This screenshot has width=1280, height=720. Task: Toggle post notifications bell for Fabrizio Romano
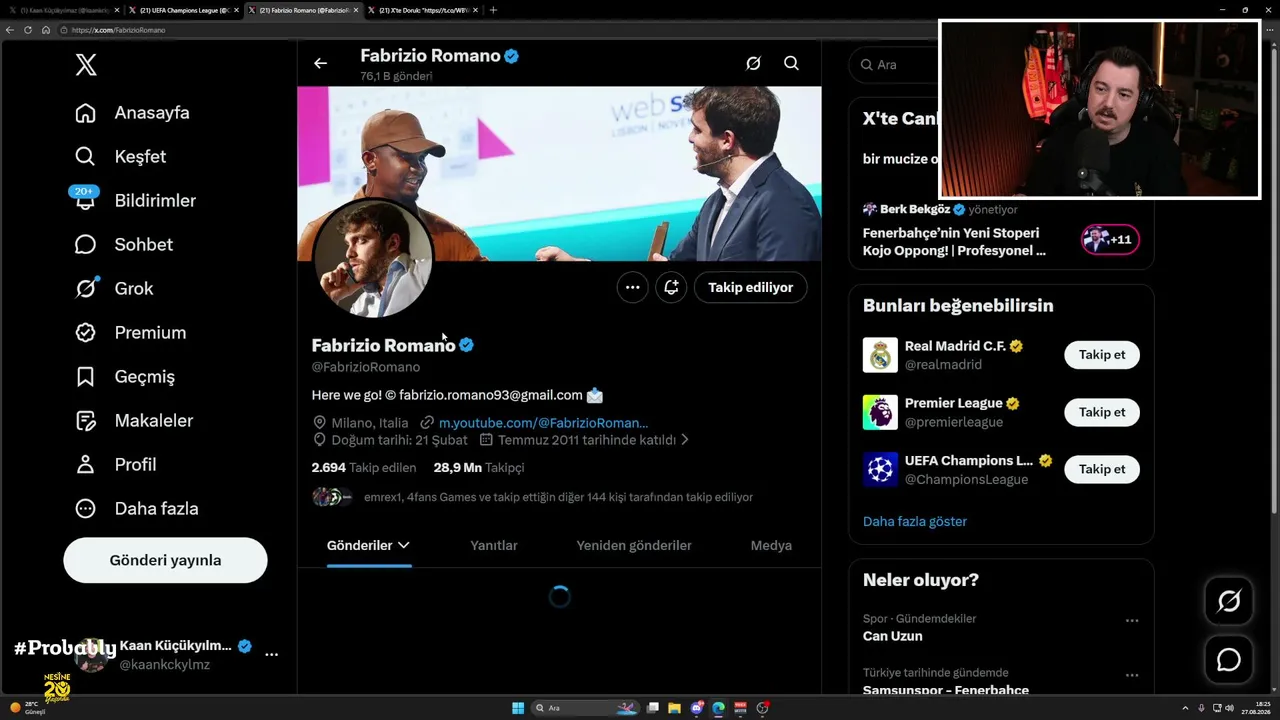[671, 287]
